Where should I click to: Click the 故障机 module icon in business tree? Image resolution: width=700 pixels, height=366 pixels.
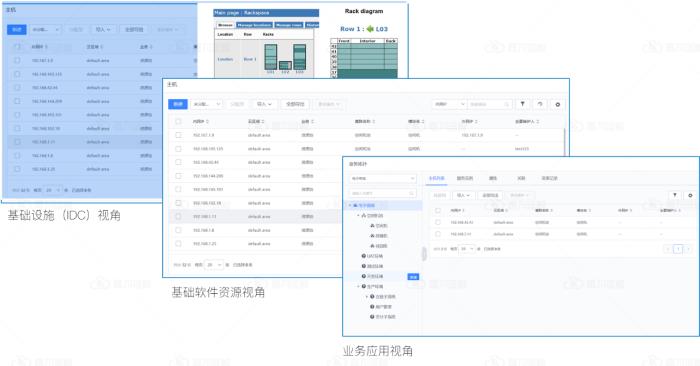click(x=372, y=236)
